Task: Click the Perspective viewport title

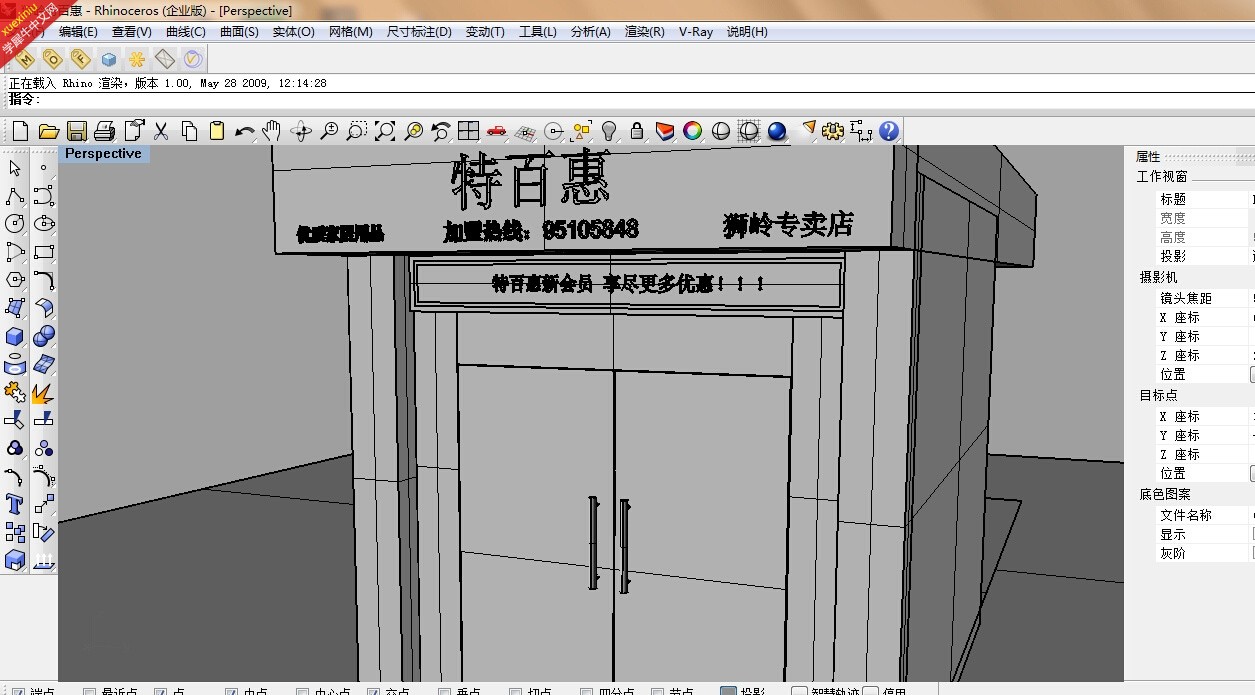Action: pos(103,154)
